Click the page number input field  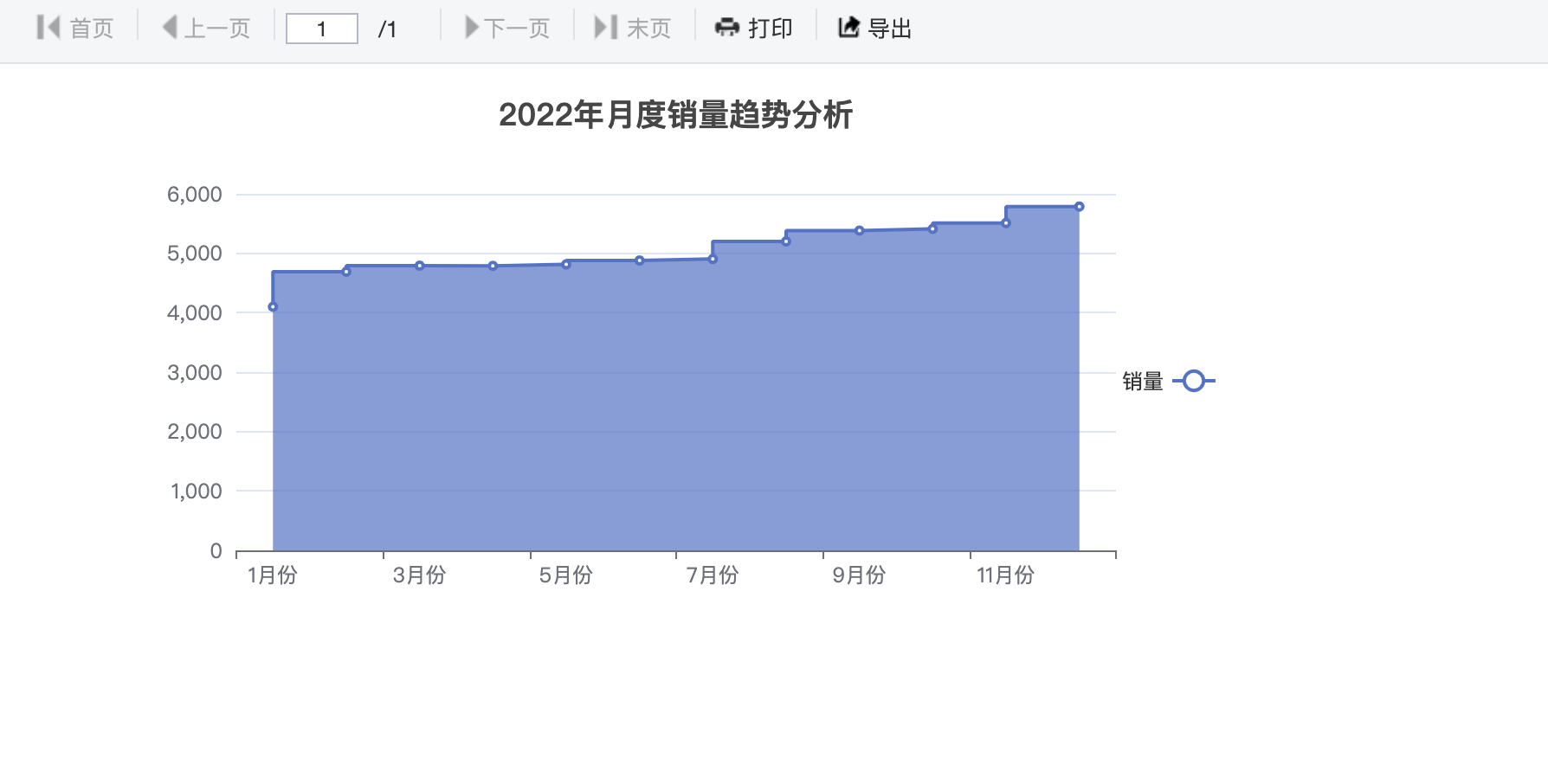pos(322,29)
